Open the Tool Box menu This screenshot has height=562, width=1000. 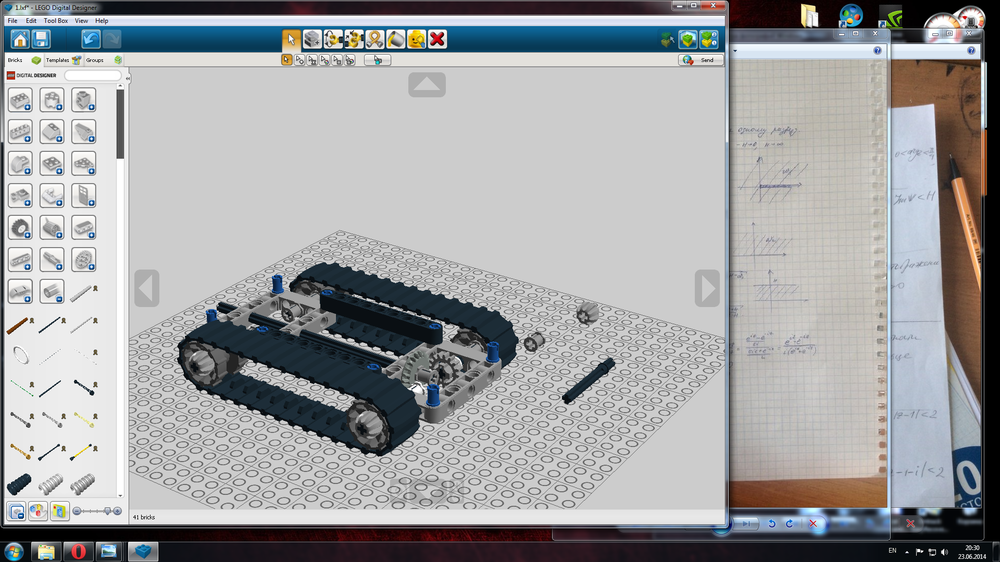(55, 20)
